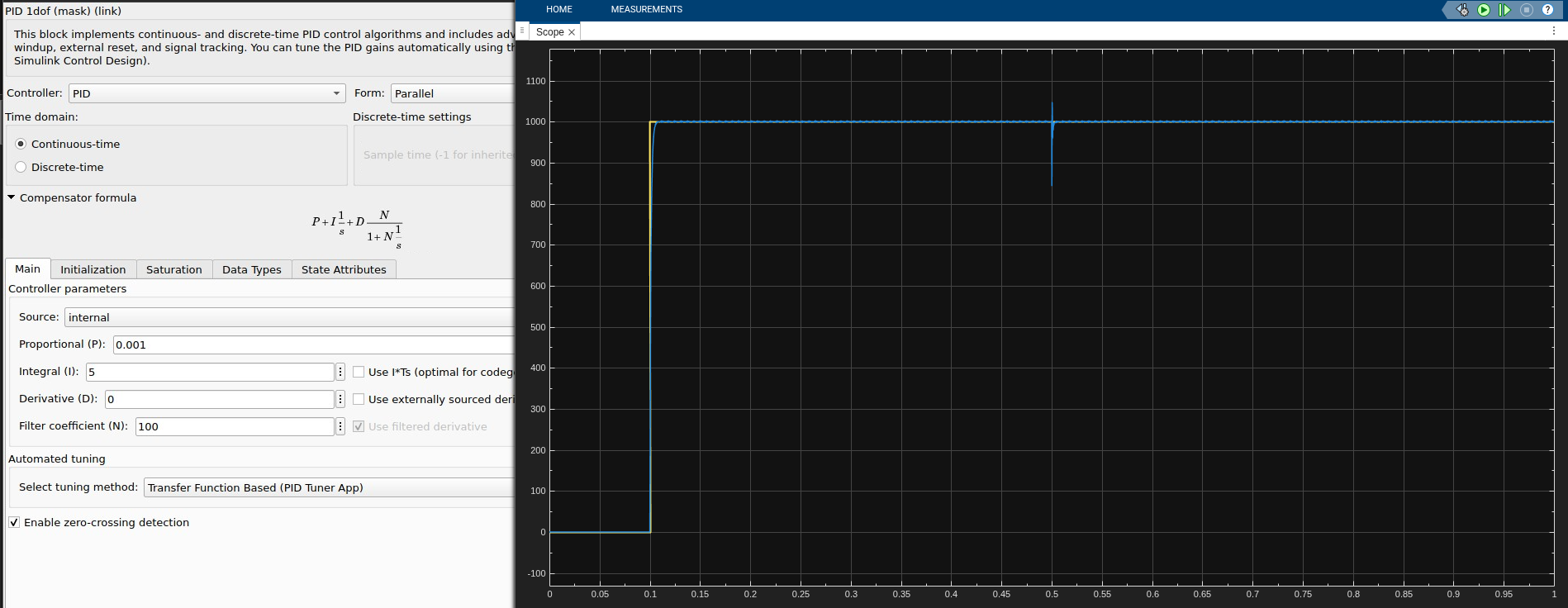1568x608 pixels.
Task: Click the Filter coefficient (N) input field
Action: tap(235, 426)
